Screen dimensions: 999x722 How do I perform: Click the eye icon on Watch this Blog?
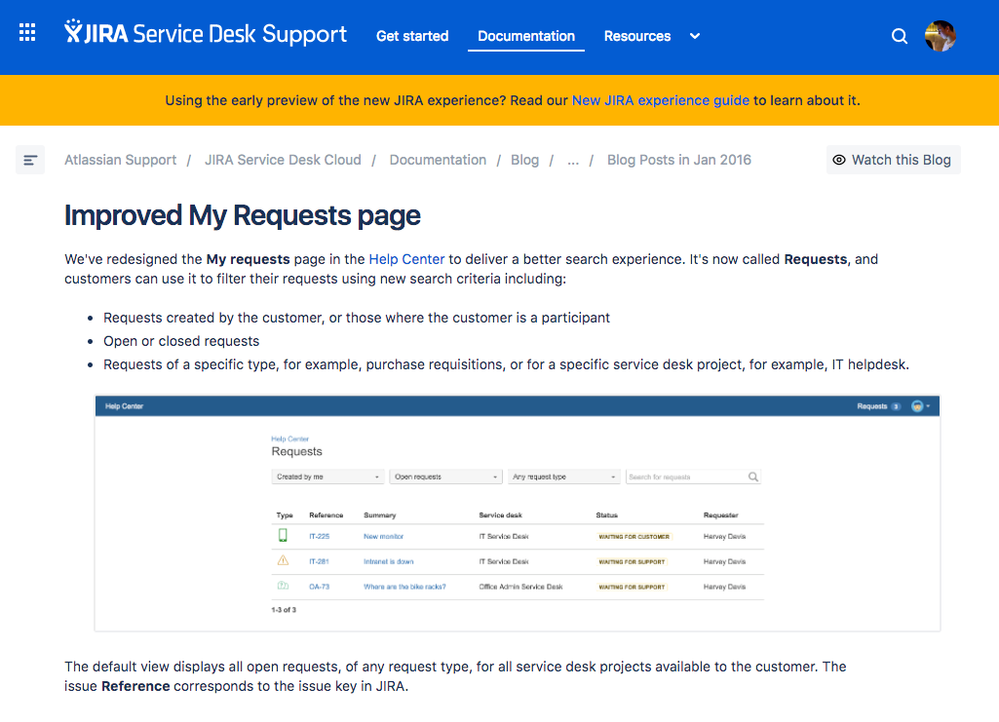tap(839, 160)
